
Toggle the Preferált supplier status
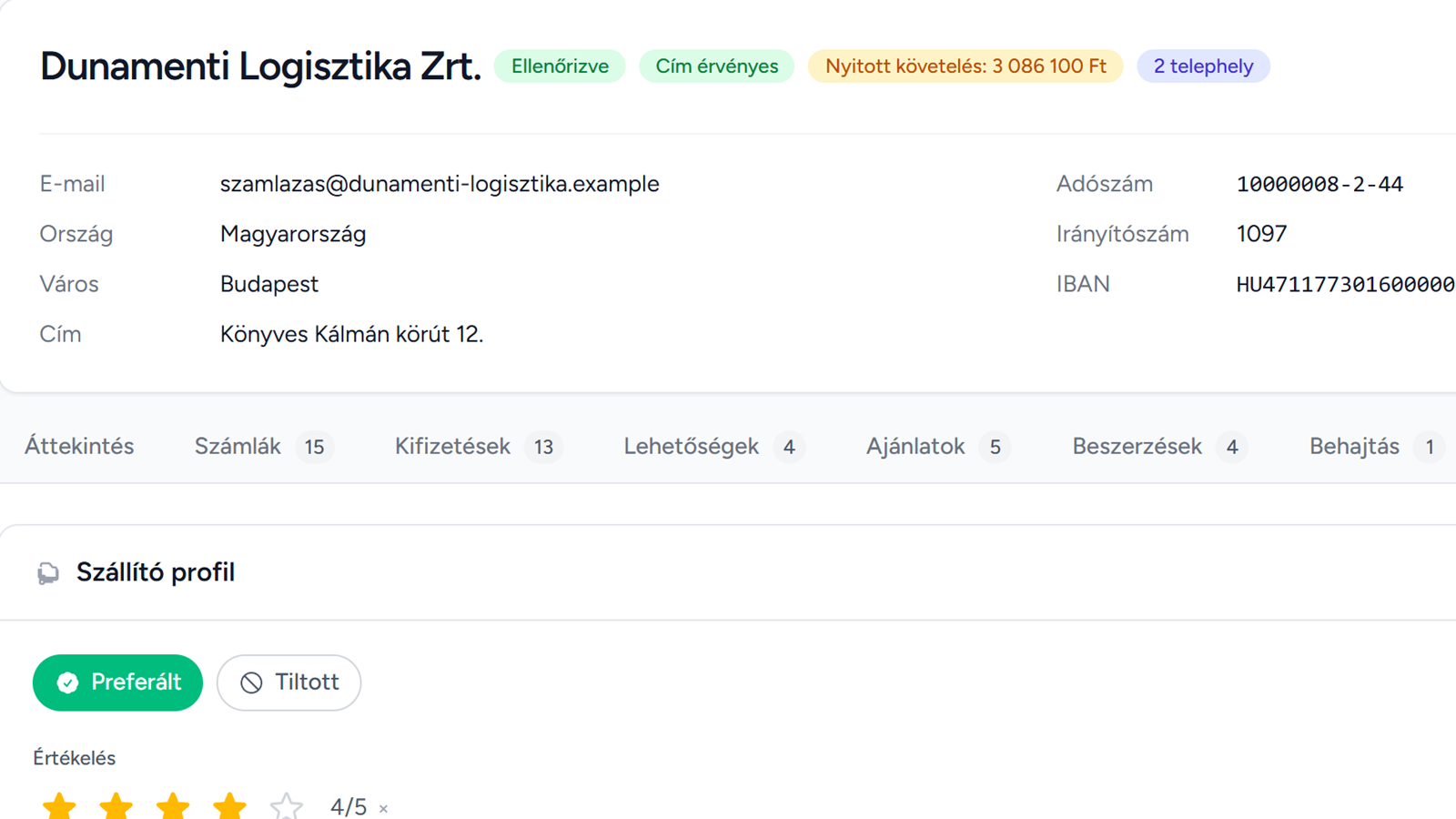click(x=117, y=682)
